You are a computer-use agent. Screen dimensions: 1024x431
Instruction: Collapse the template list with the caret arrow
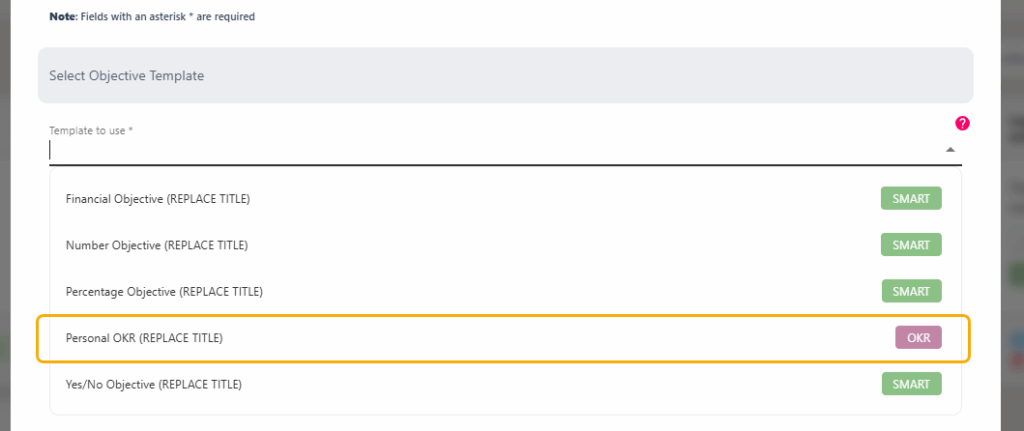click(x=950, y=150)
